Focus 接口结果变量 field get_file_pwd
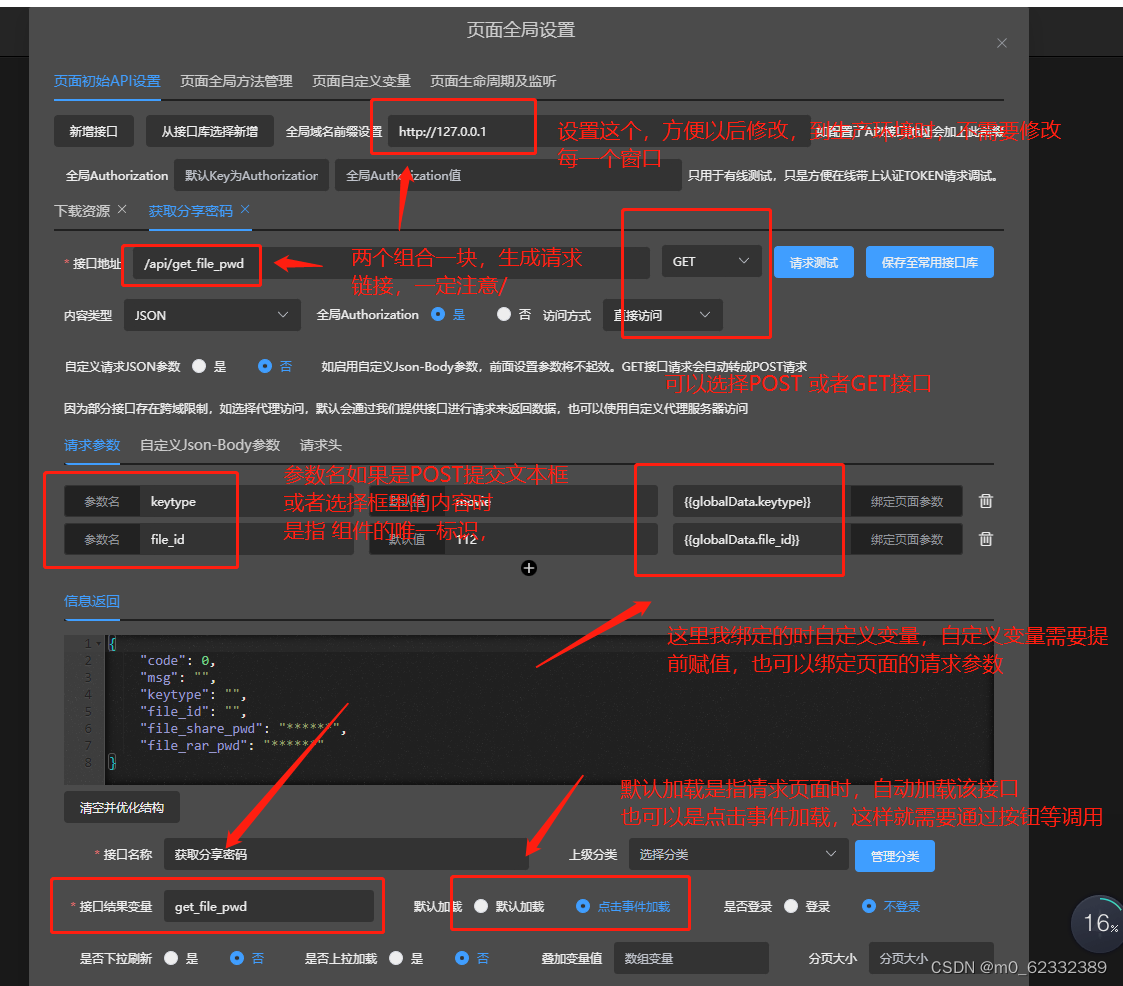The image size is (1123, 986). (x=269, y=907)
